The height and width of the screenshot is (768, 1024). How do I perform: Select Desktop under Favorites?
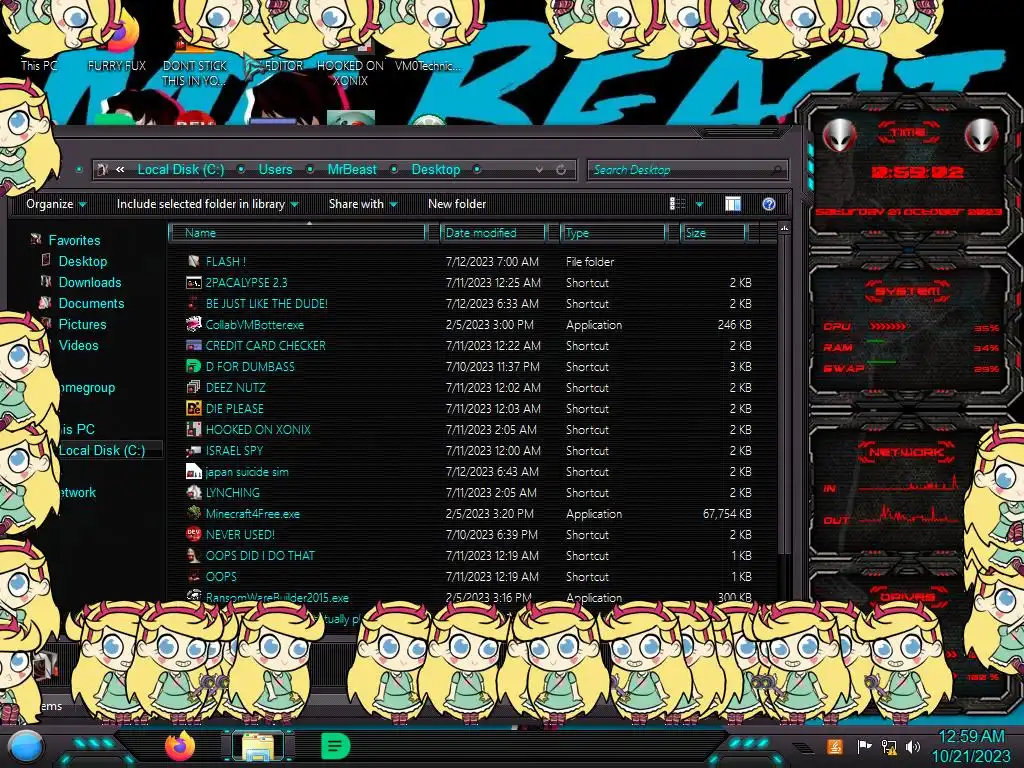[x=82, y=261]
